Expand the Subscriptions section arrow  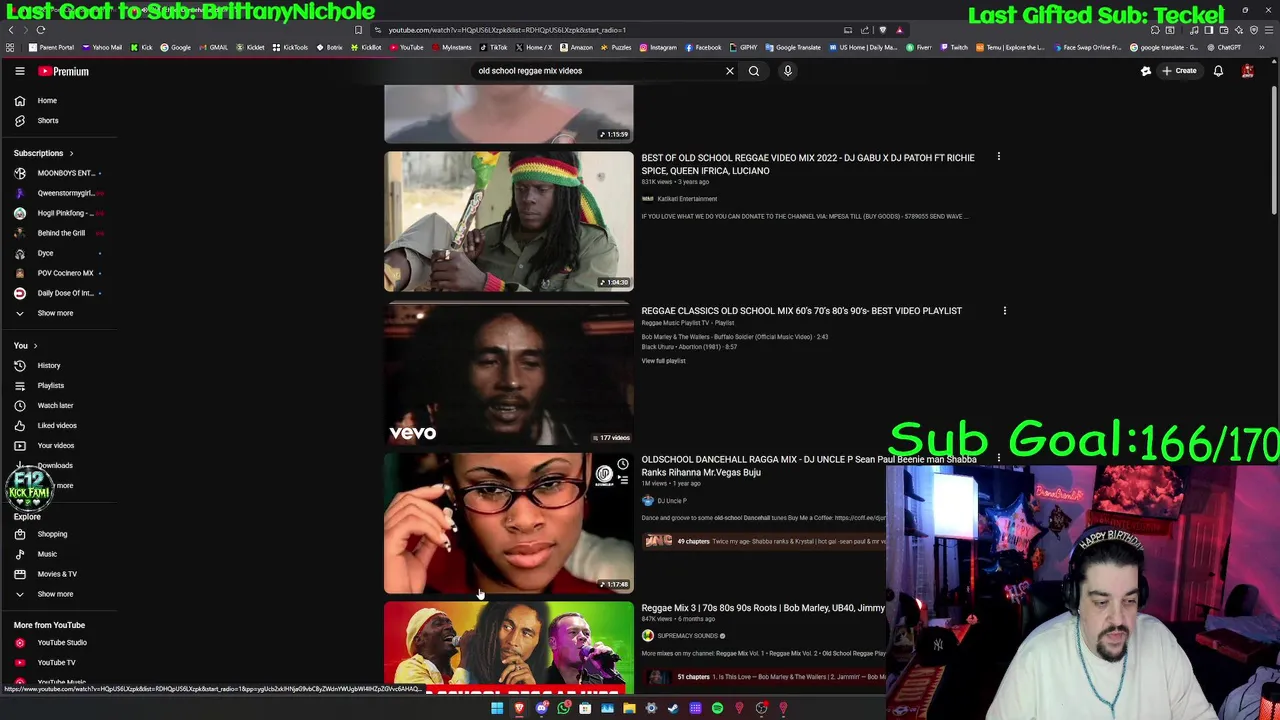pyautogui.click(x=71, y=153)
